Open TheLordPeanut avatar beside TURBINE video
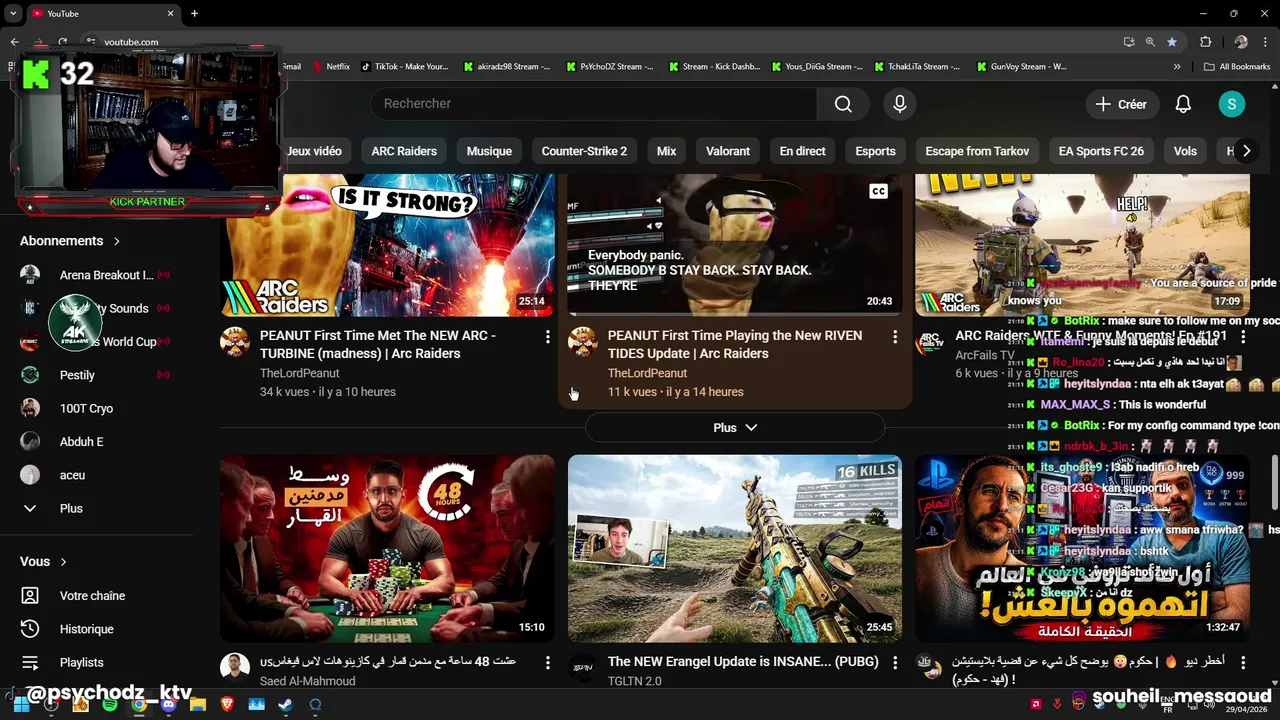The image size is (1280, 720). [x=235, y=341]
